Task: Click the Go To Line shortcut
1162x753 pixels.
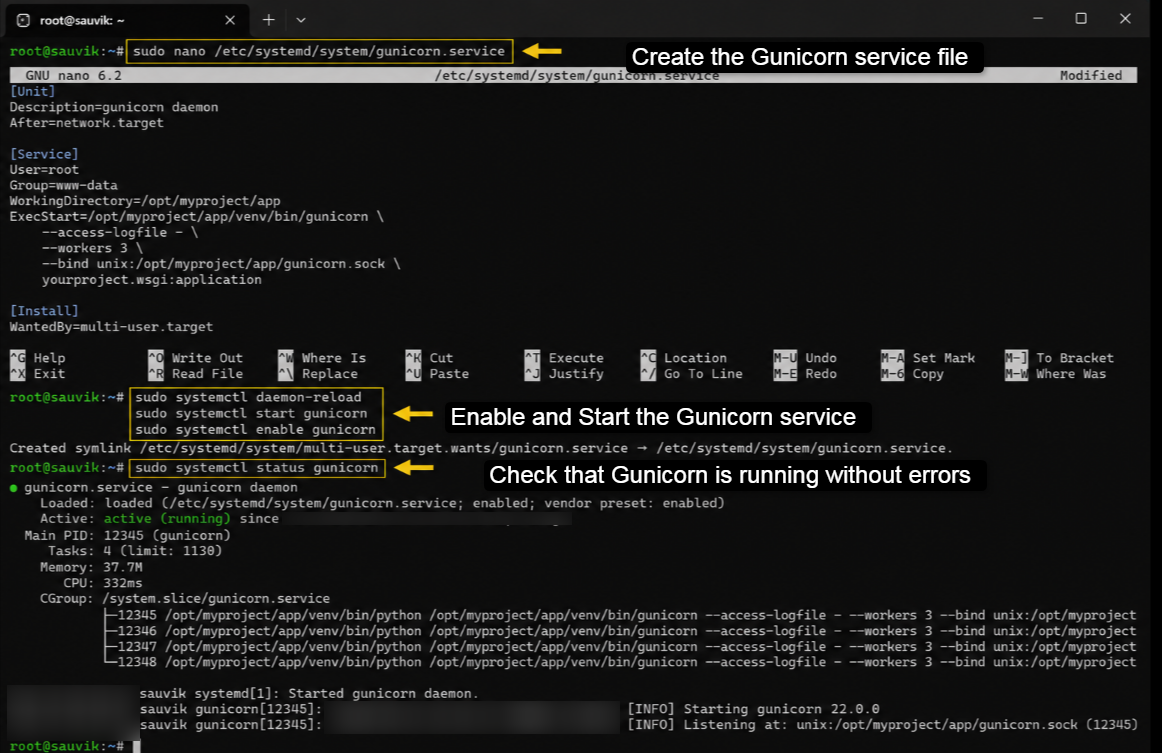Action: [691, 374]
